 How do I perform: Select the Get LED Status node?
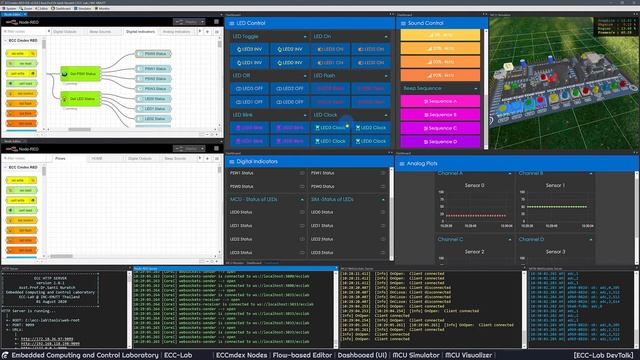pos(80,99)
